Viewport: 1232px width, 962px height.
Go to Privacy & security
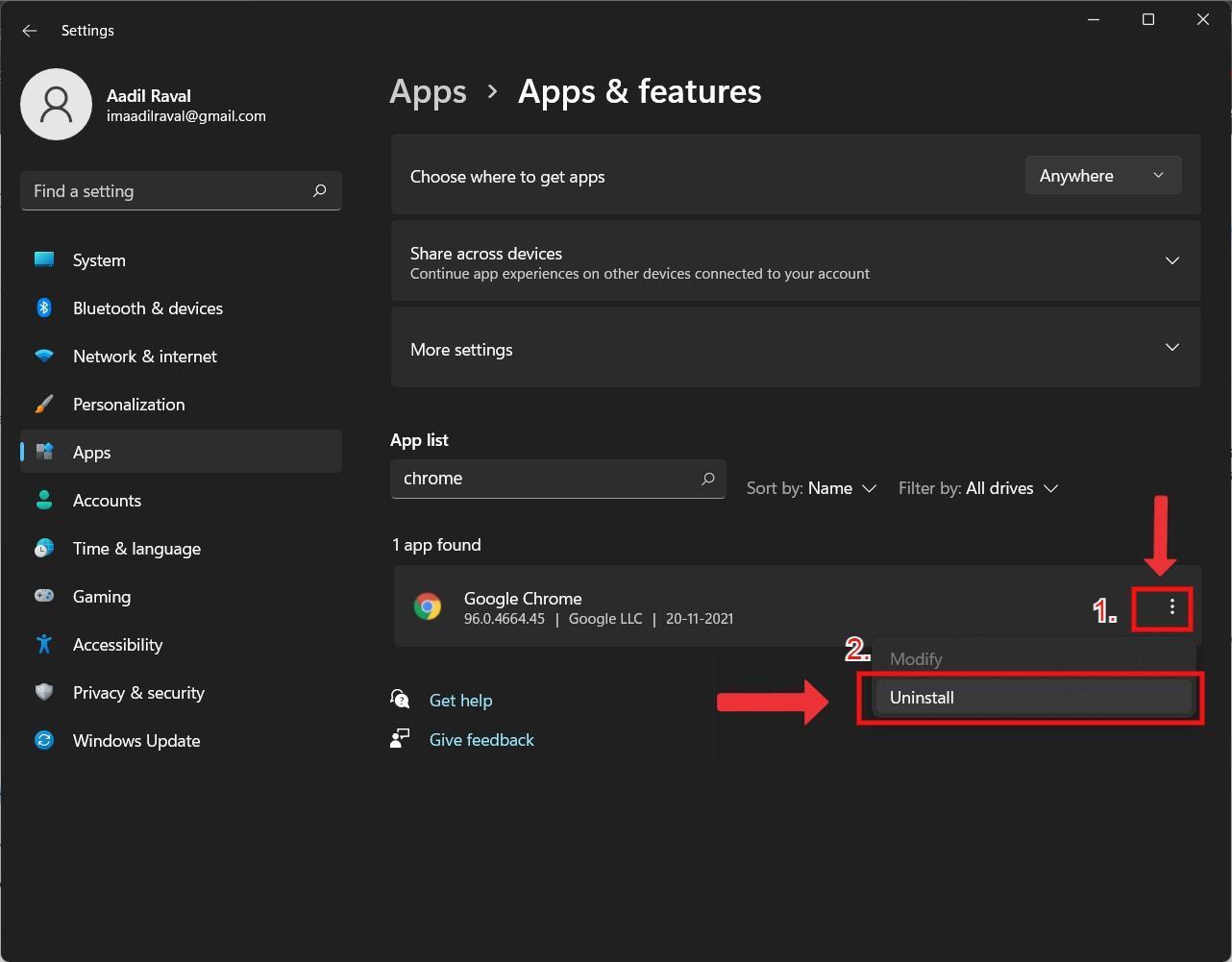[x=138, y=693]
